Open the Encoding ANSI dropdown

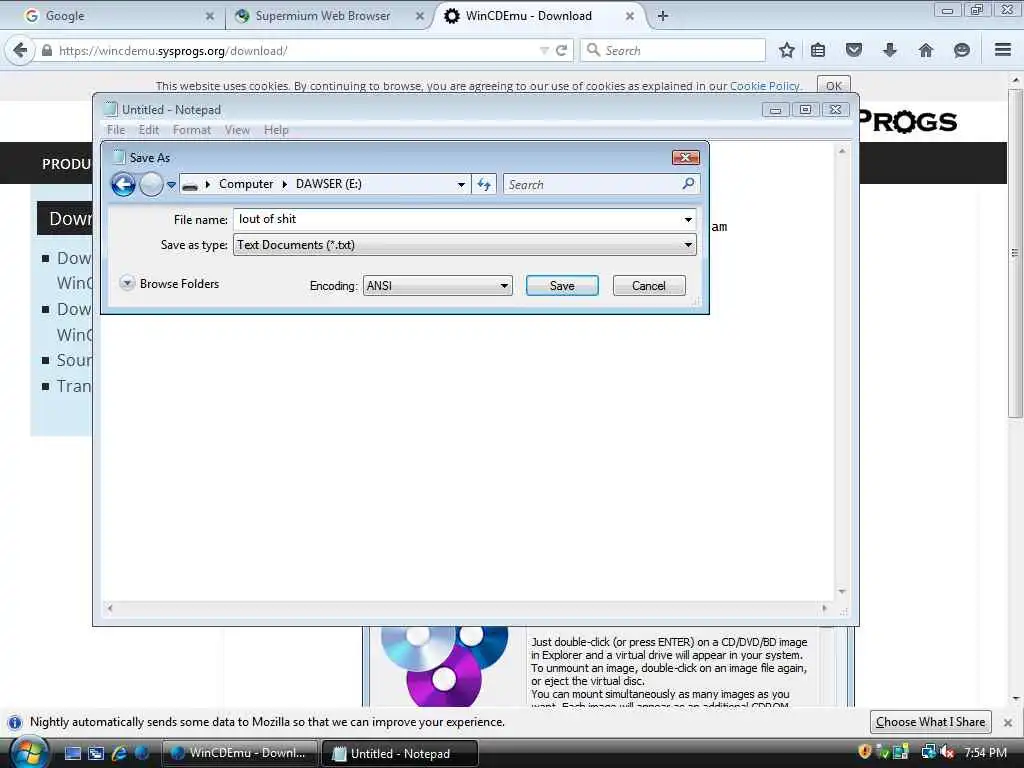(x=438, y=285)
